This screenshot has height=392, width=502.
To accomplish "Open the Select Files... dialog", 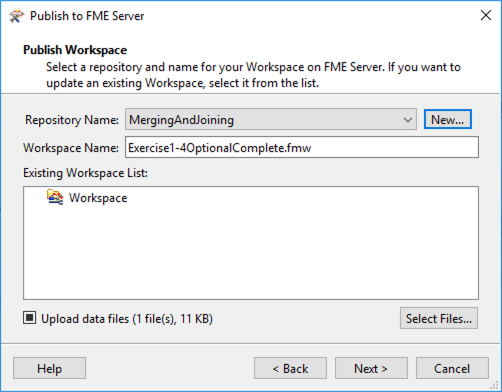I will [439, 318].
